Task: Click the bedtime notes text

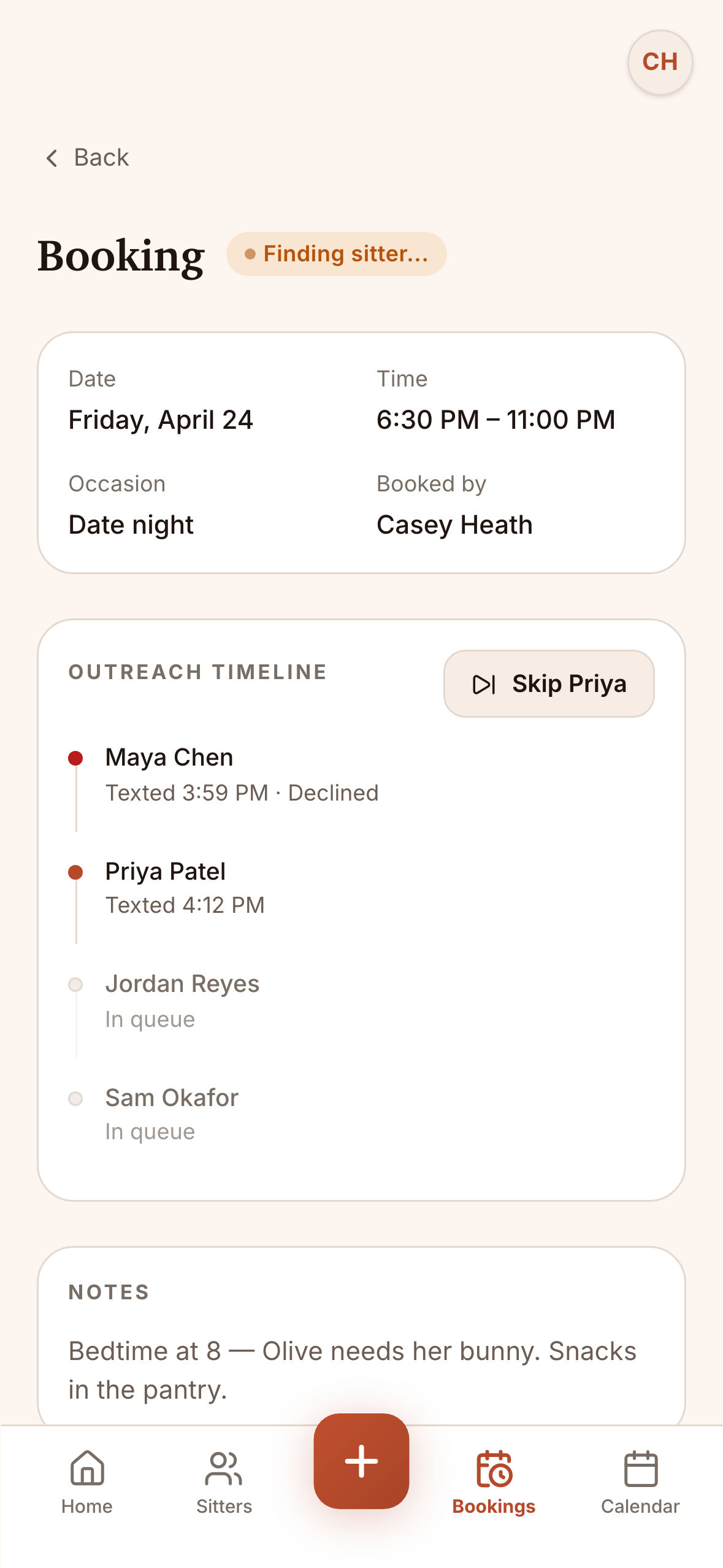Action: point(352,1370)
